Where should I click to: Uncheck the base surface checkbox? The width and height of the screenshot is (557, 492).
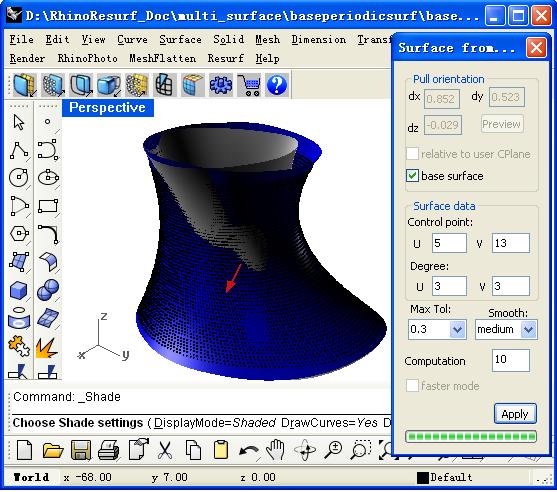[x=412, y=175]
